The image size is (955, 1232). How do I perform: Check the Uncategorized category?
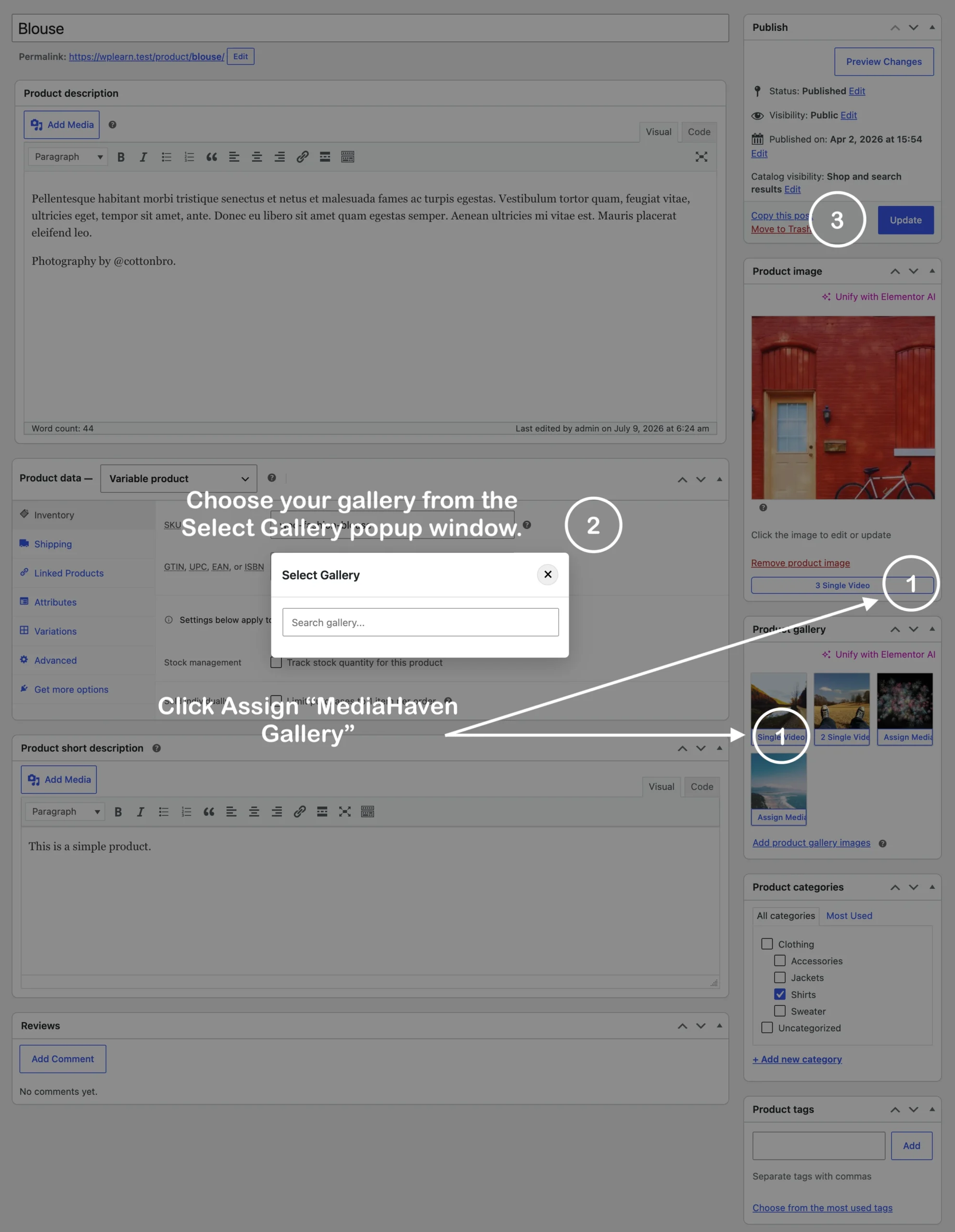point(766,1027)
